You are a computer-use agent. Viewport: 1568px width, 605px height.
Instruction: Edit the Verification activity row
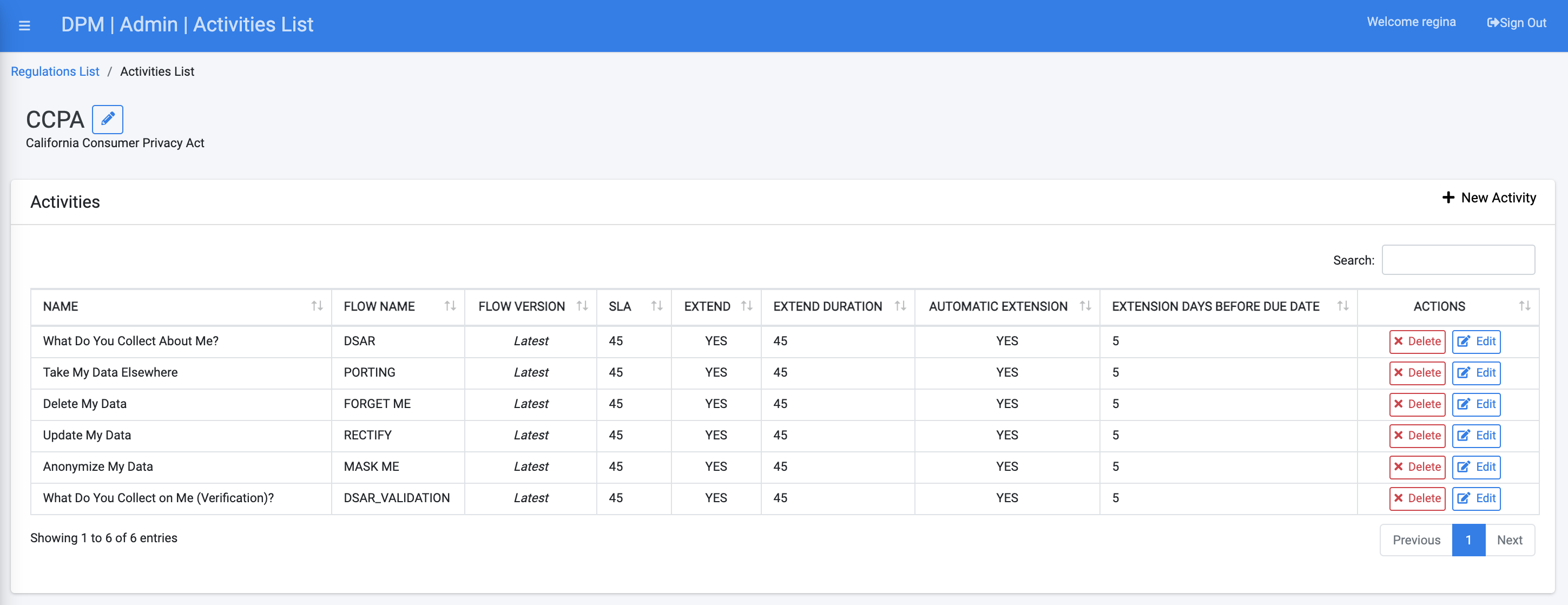click(1476, 498)
